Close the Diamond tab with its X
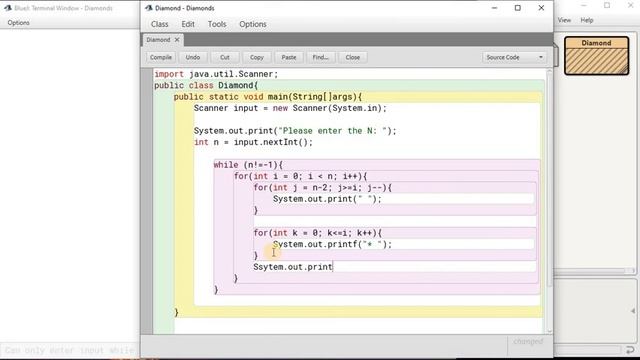640x360 pixels. point(177,40)
